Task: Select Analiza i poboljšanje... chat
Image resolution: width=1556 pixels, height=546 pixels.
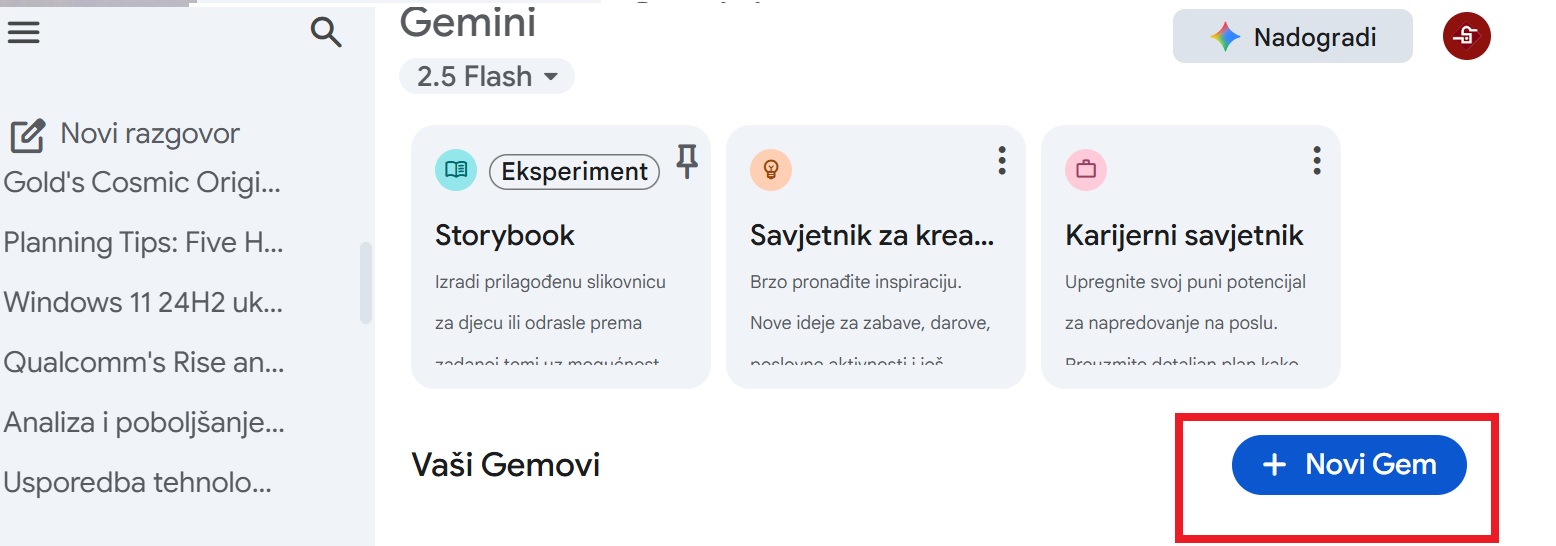Action: [143, 423]
